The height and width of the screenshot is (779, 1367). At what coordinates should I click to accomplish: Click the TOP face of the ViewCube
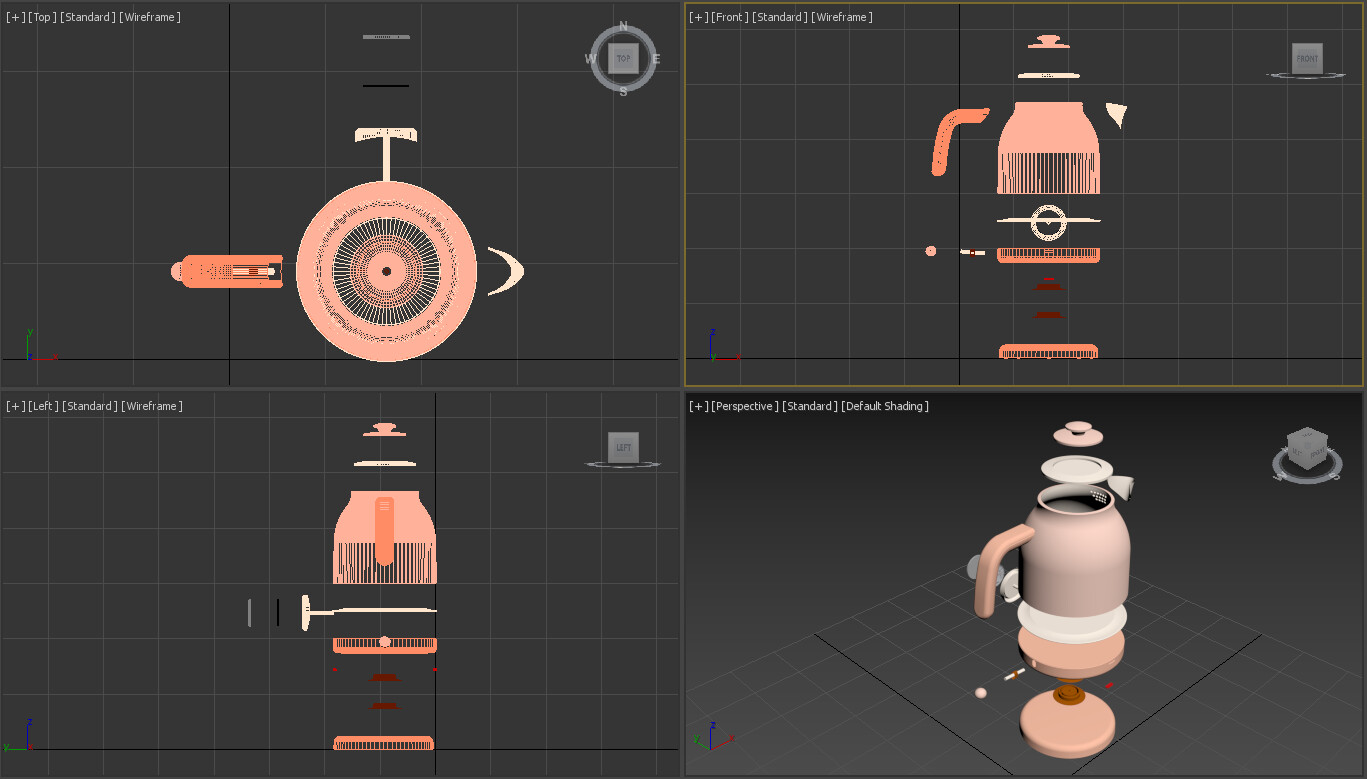tap(623, 58)
